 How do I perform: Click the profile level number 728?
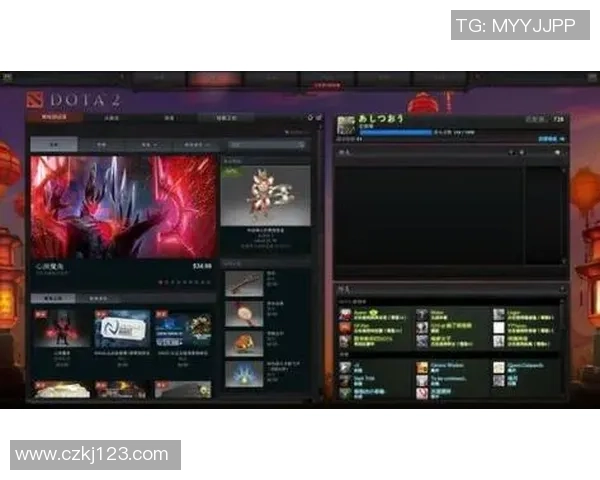pyautogui.click(x=558, y=119)
